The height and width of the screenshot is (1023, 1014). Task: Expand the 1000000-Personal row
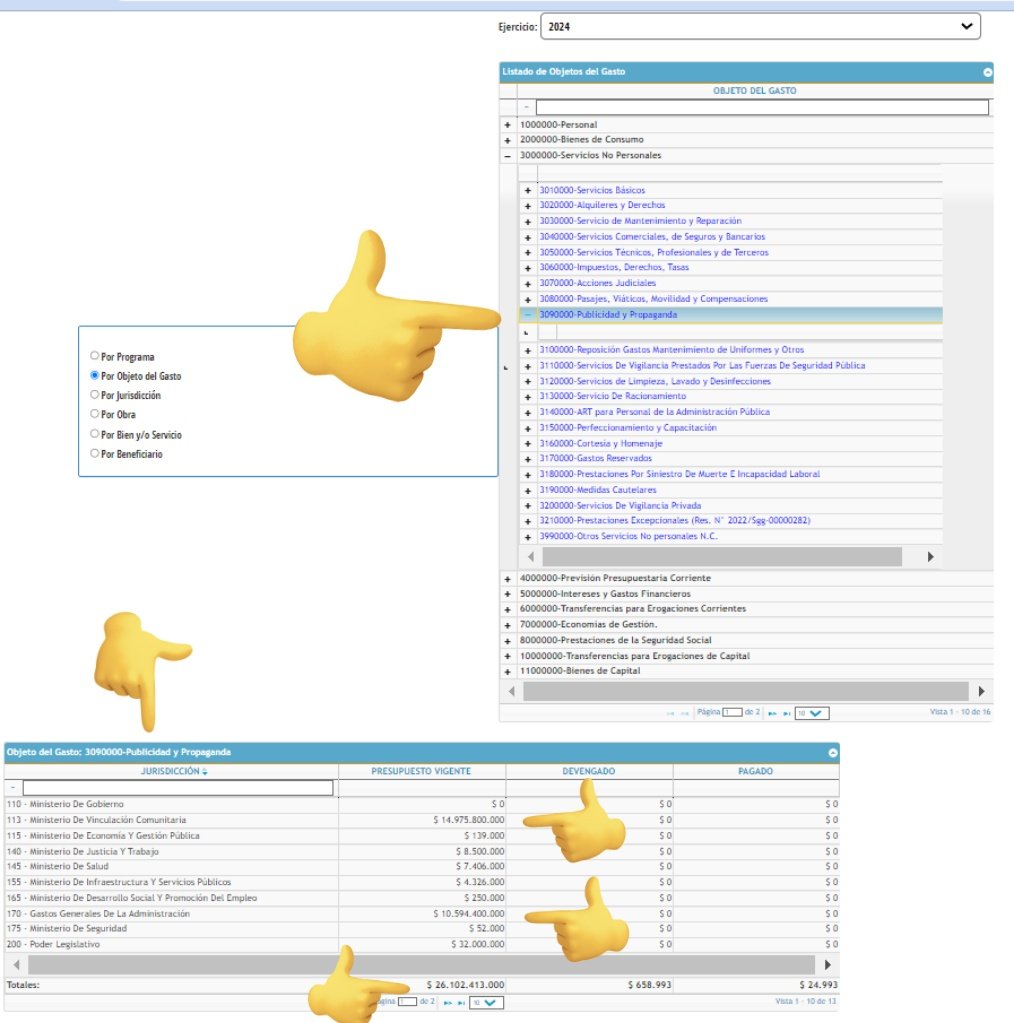(x=508, y=125)
